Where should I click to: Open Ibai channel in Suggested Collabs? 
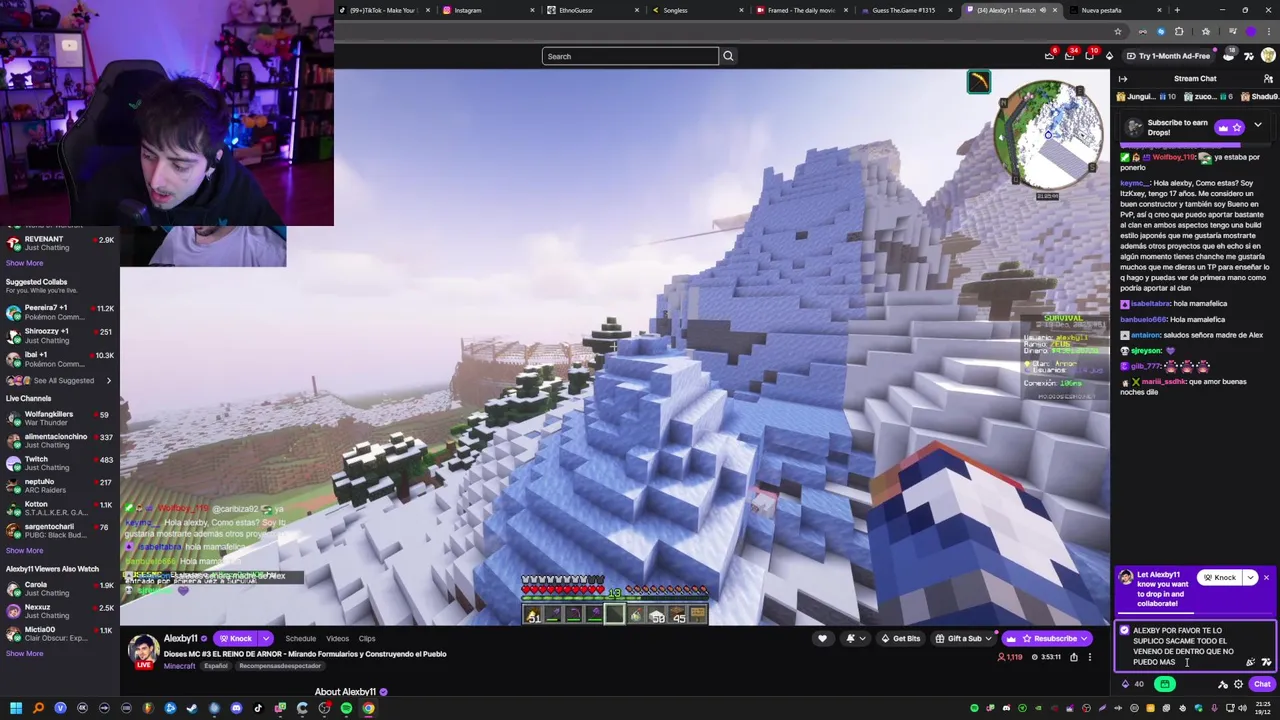(x=59, y=359)
